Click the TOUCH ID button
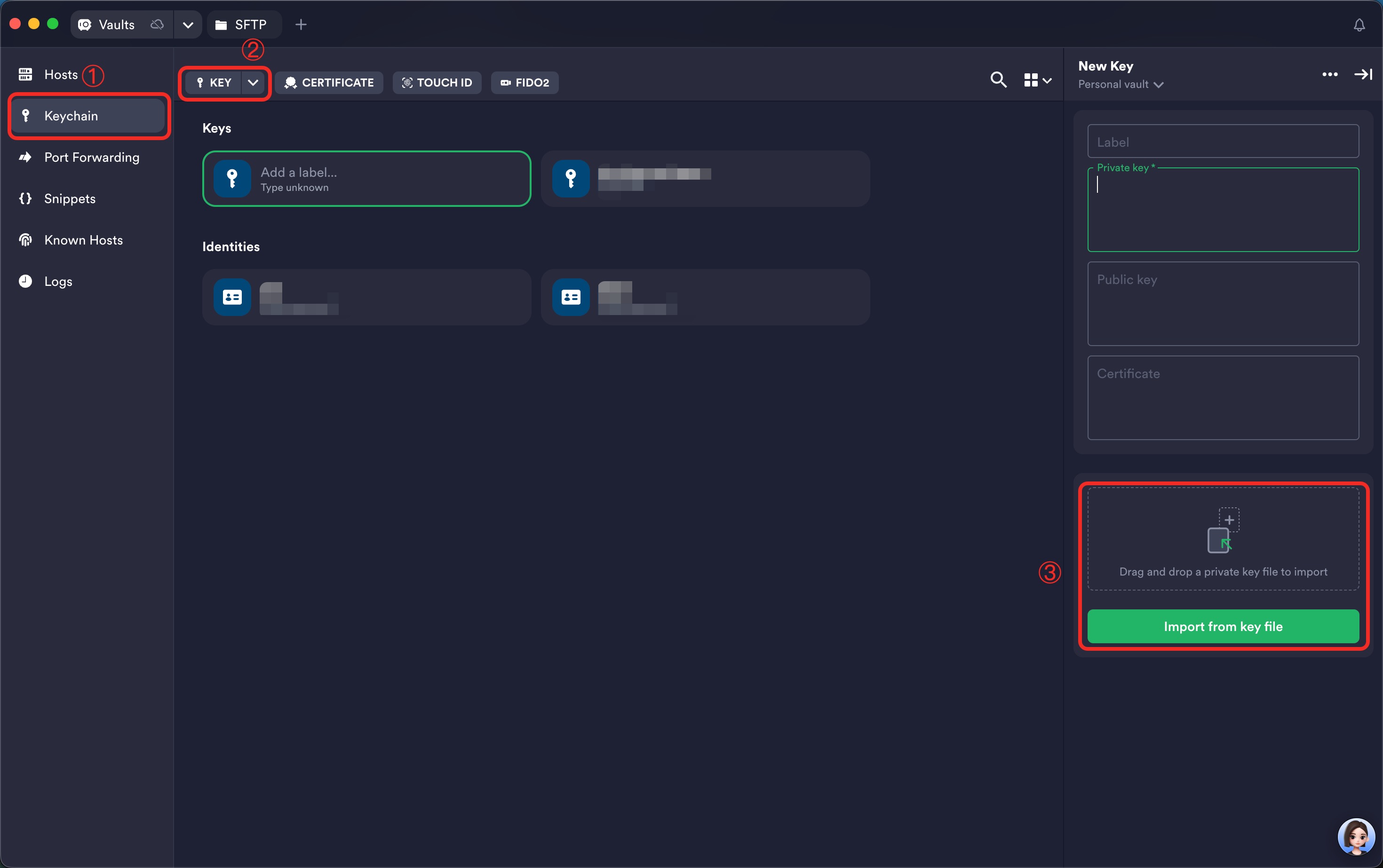This screenshot has width=1383, height=868. click(437, 83)
